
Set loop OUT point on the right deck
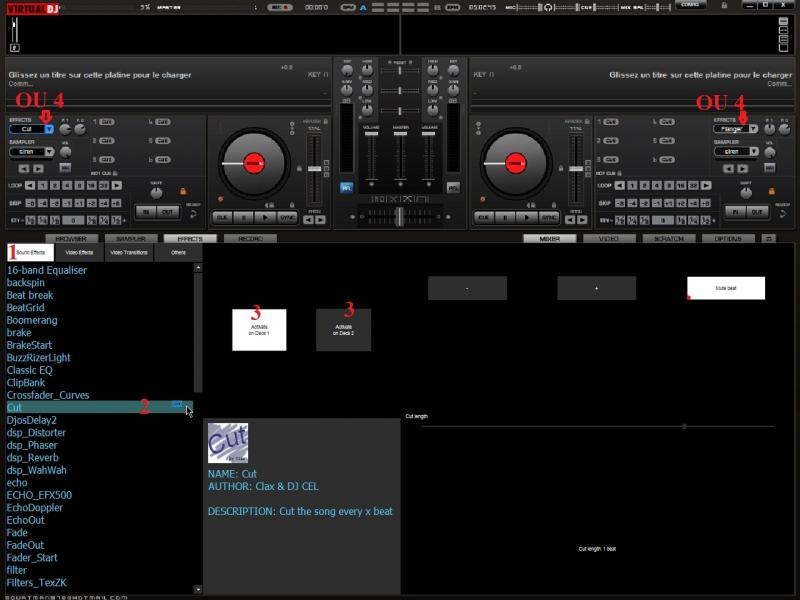click(757, 212)
